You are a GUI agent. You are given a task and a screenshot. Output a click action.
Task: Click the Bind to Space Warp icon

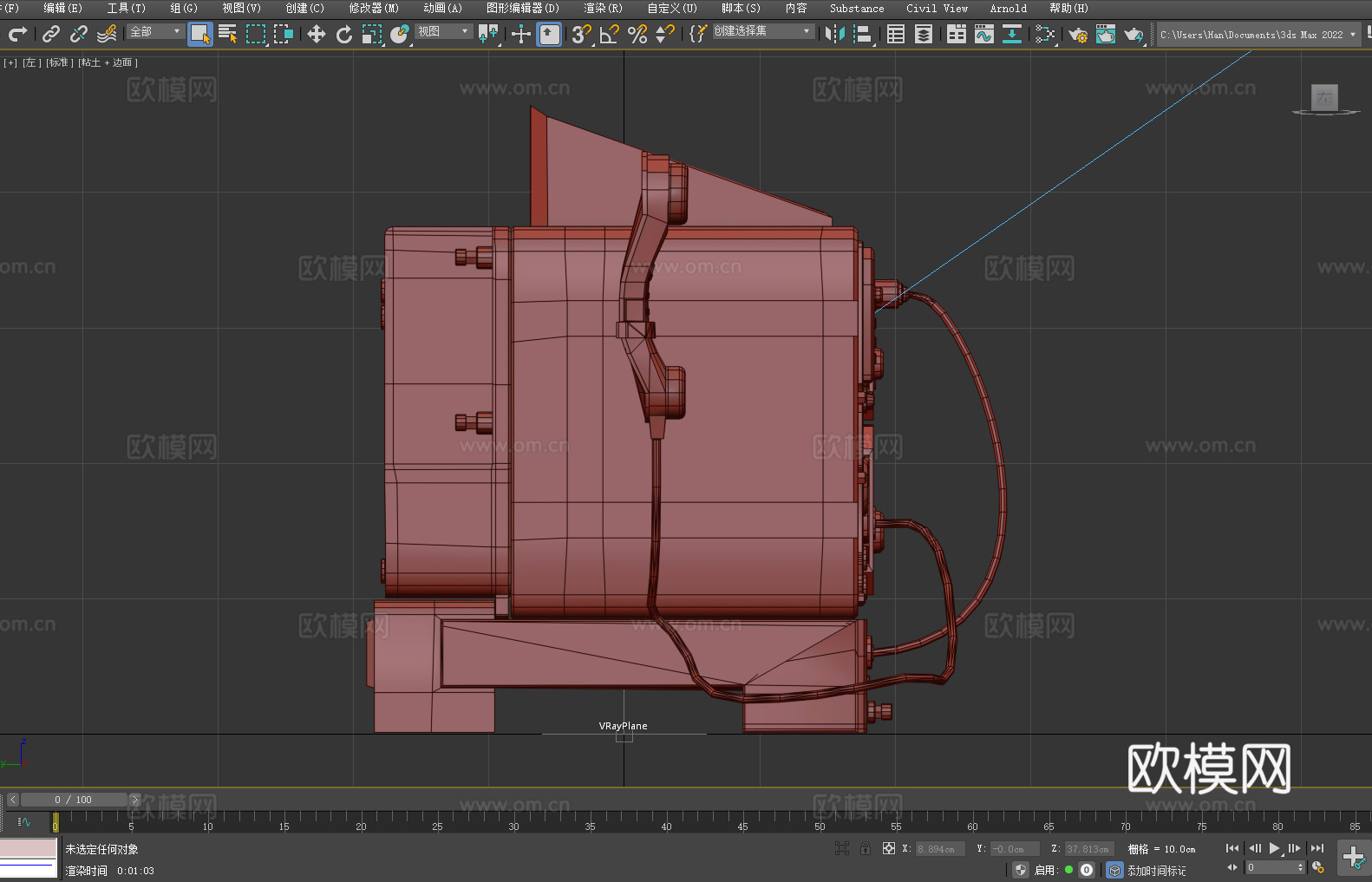(x=107, y=34)
